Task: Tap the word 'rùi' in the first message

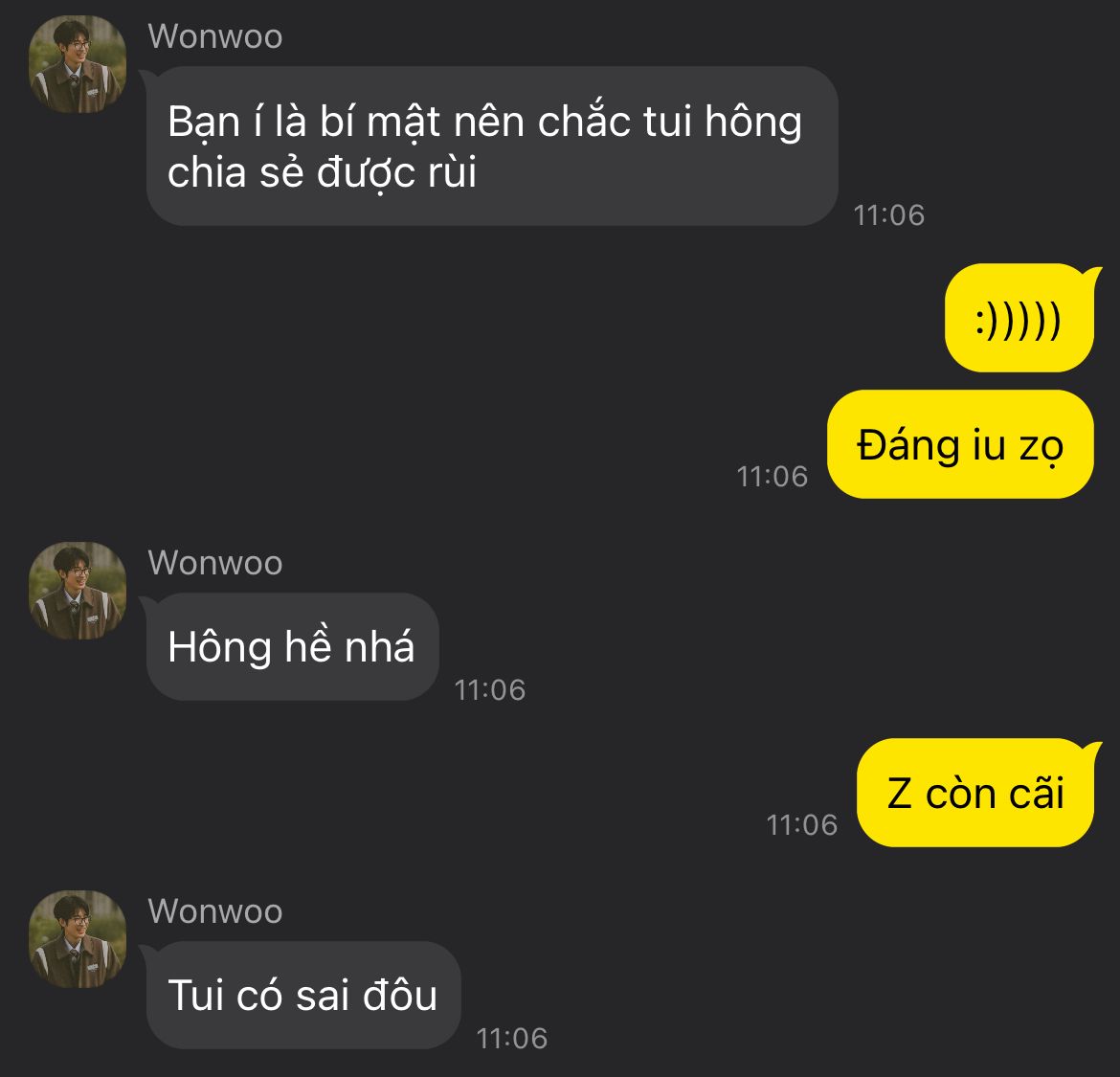Action: (x=452, y=173)
